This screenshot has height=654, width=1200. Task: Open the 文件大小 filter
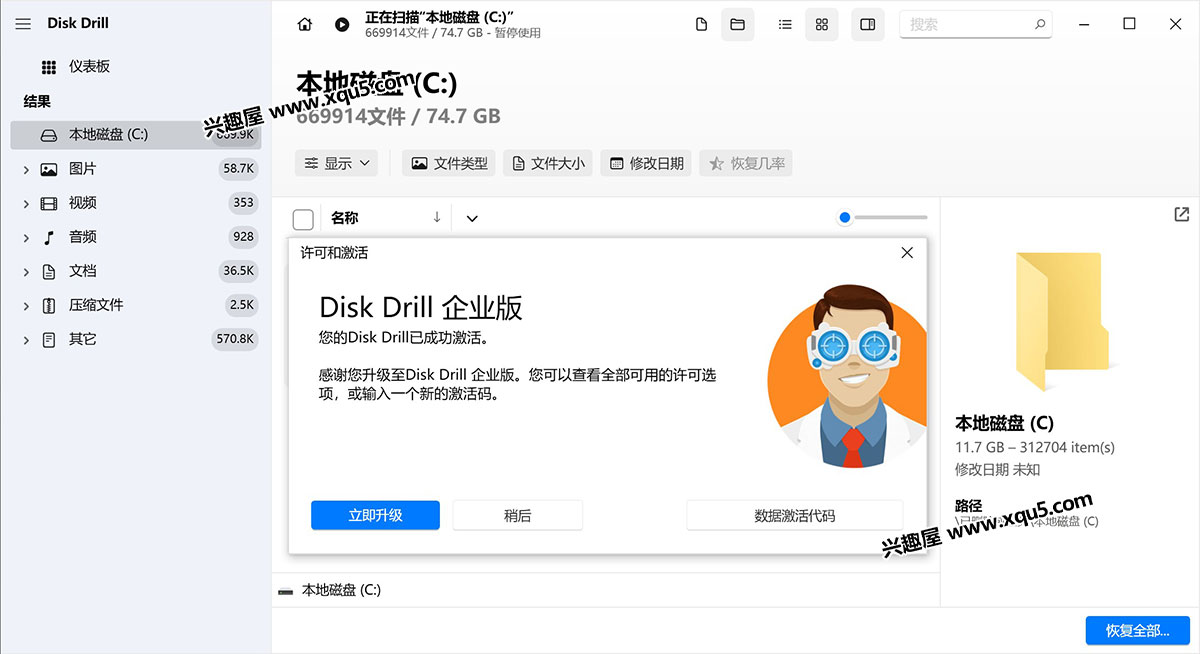548,163
